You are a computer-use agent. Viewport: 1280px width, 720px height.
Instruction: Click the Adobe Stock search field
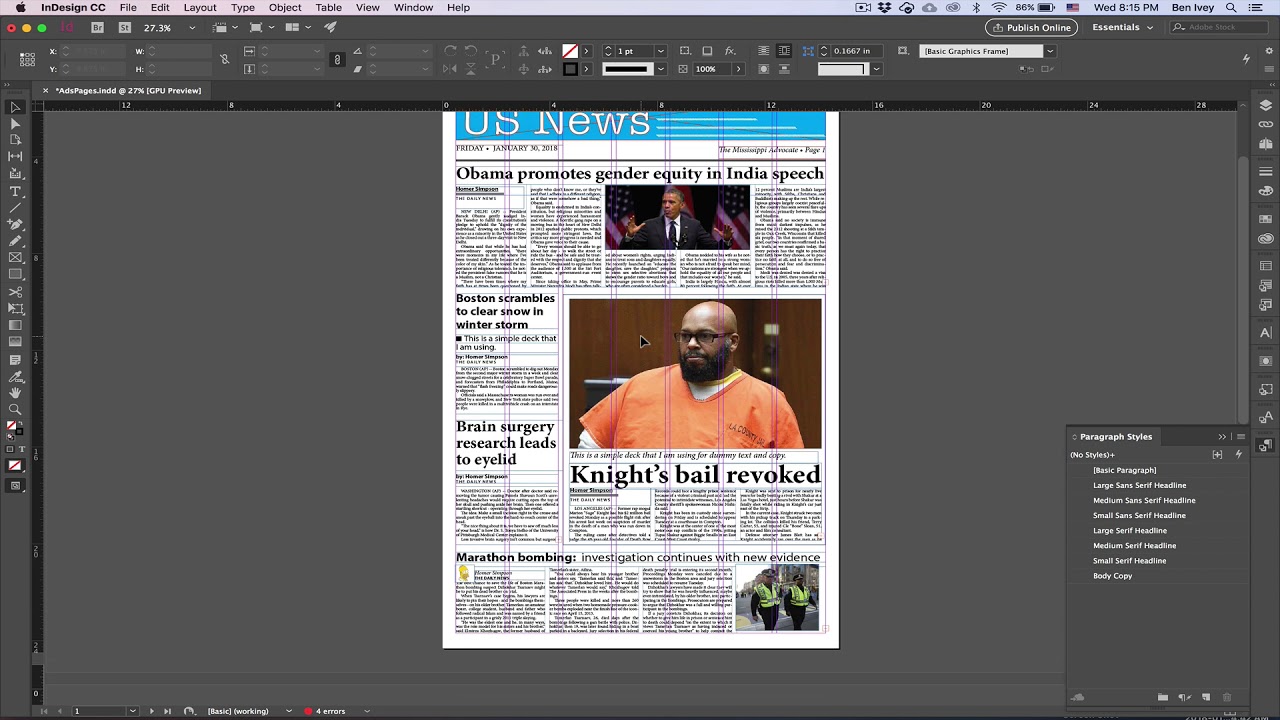coord(1221,27)
